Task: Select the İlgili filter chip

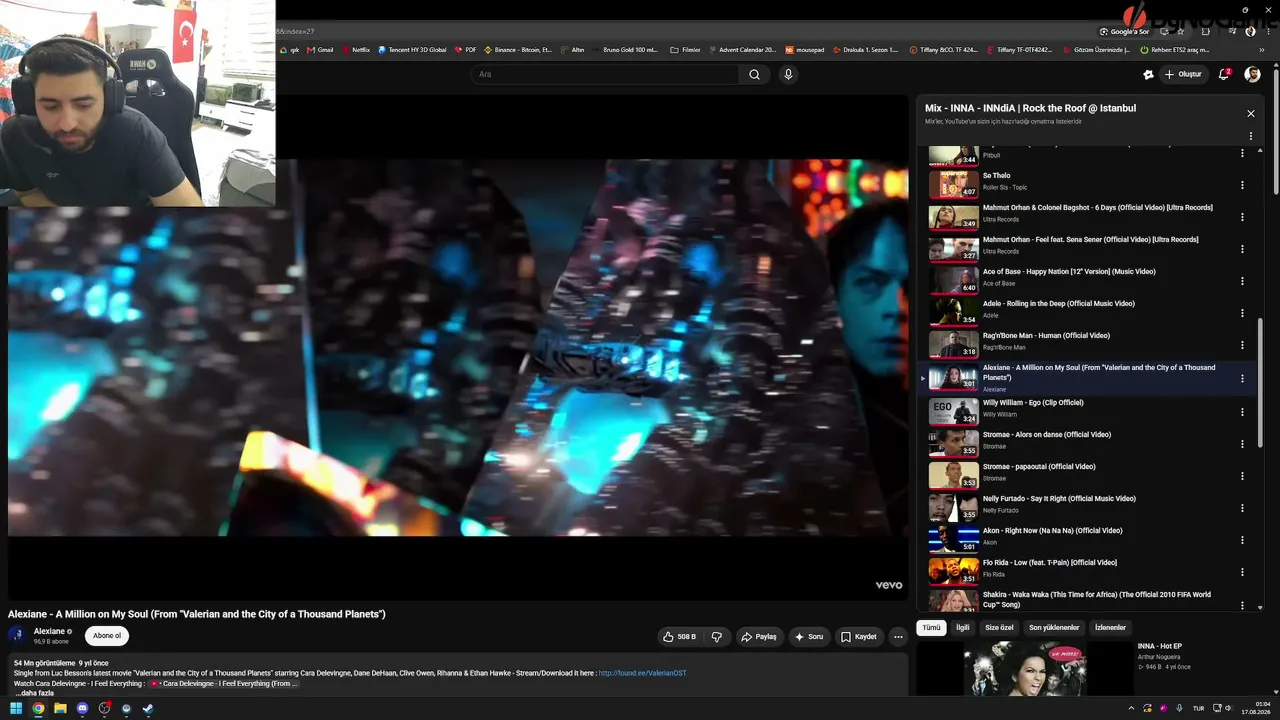Action: pos(962,627)
